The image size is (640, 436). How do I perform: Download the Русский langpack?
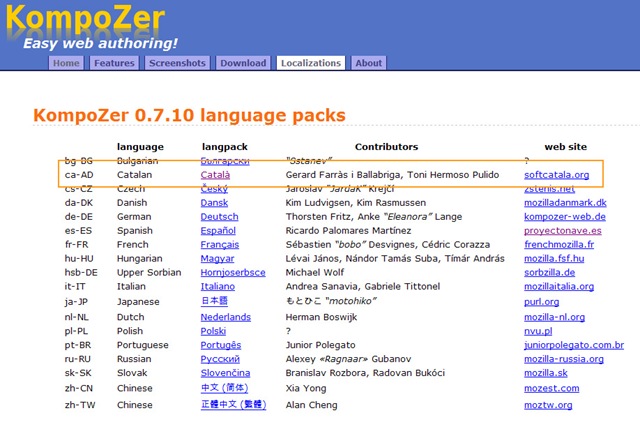tap(220, 359)
